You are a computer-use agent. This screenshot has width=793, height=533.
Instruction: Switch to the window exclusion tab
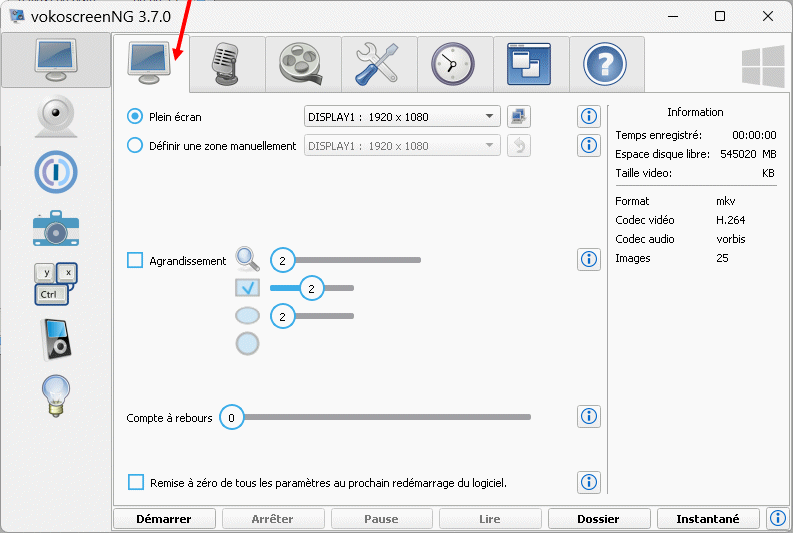(x=531, y=64)
